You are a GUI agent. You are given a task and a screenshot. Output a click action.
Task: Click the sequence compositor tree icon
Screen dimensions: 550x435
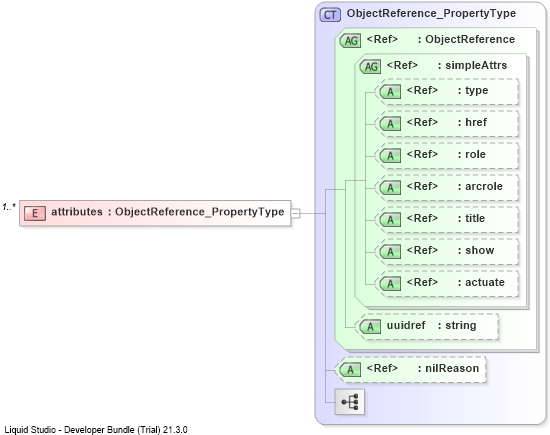[x=350, y=402]
